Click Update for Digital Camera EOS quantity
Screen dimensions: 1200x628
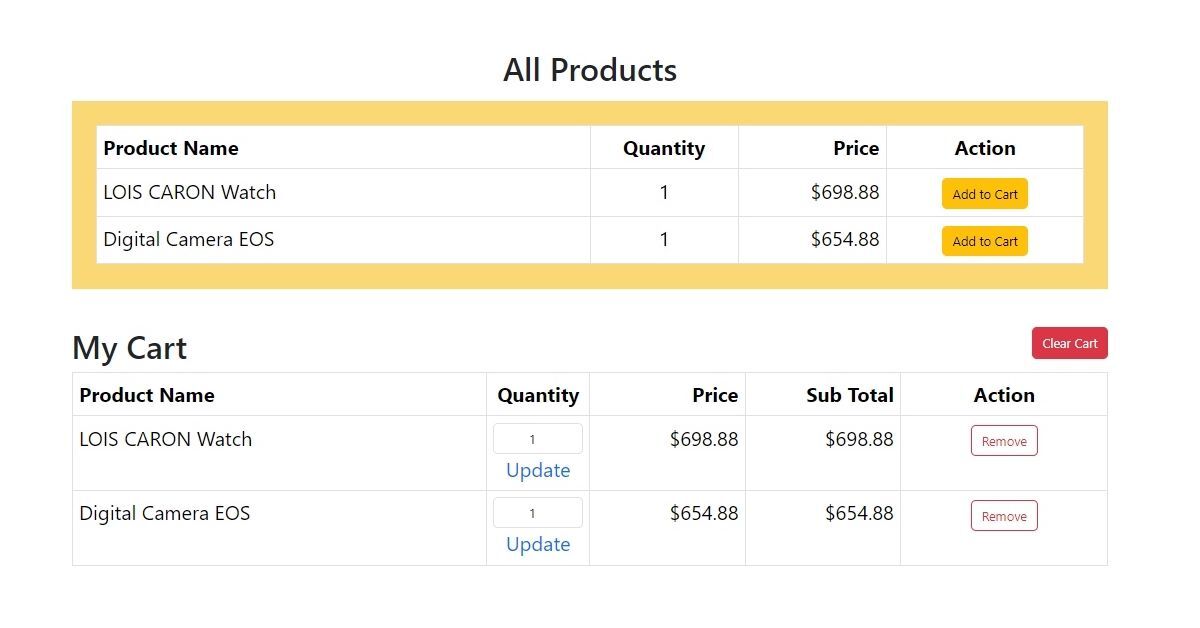[537, 544]
